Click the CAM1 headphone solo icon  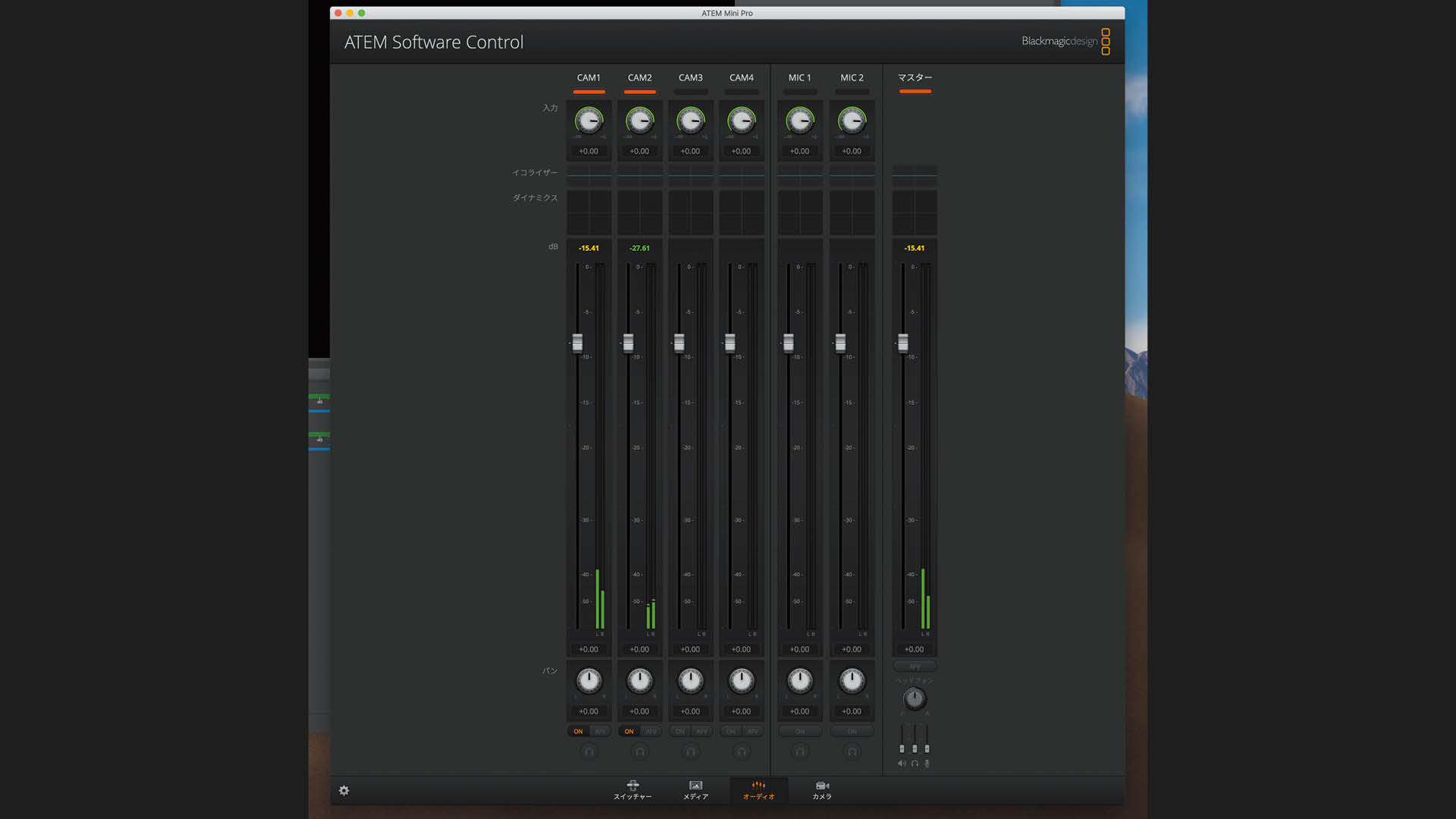tap(588, 752)
